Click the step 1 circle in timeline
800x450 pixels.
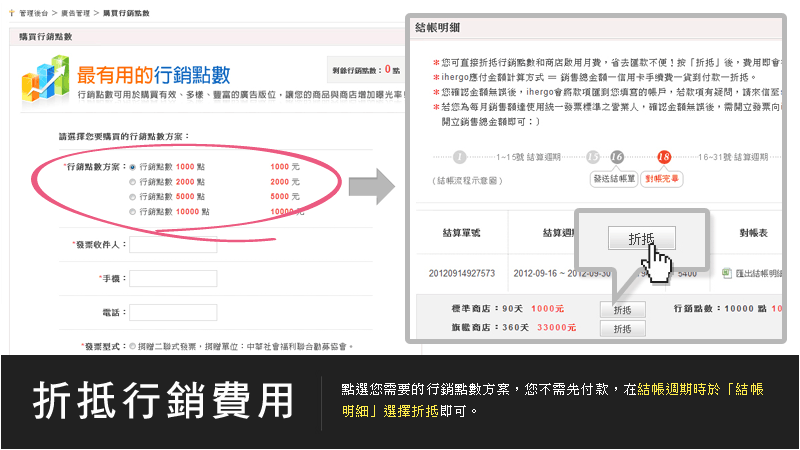click(459, 157)
